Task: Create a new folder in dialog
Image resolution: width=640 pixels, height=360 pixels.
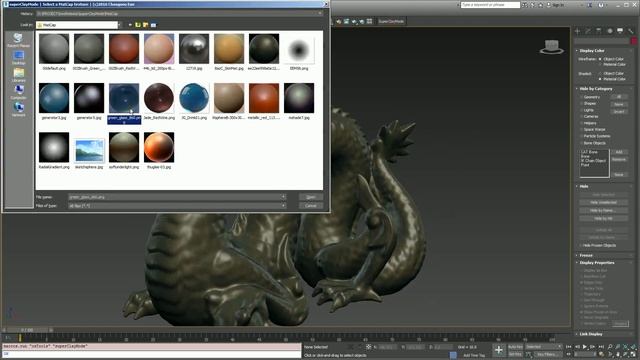Action: [x=145, y=25]
